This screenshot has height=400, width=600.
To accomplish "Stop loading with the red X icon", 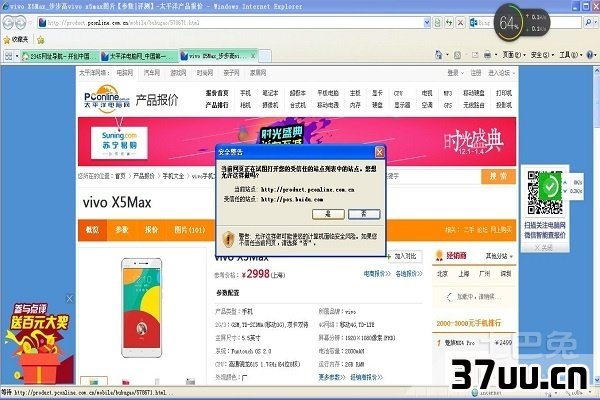I will 461,23.
